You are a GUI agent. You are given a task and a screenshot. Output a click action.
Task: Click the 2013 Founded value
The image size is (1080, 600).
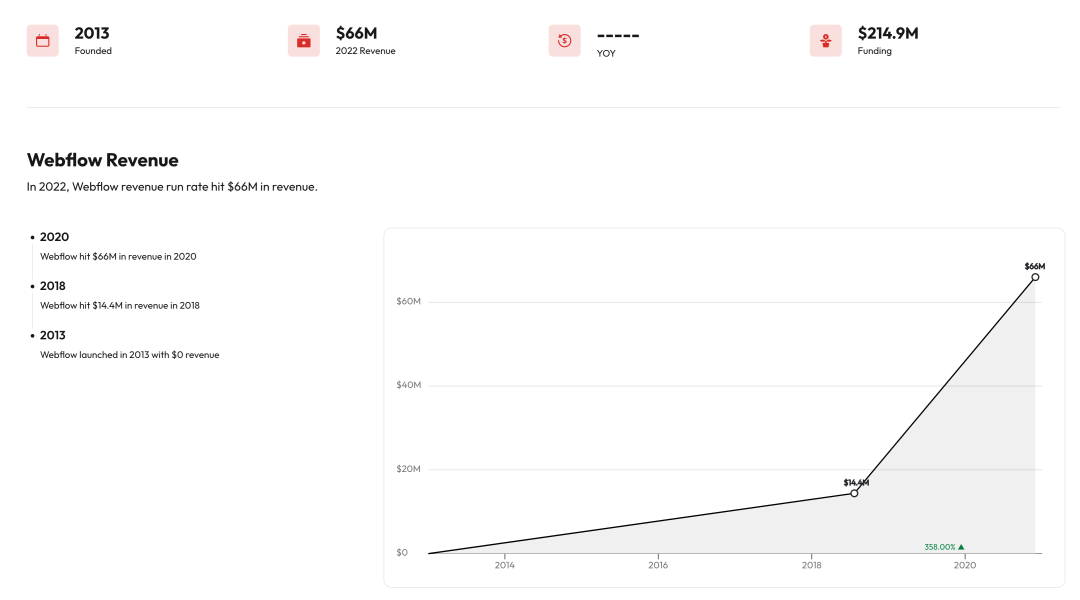(92, 33)
